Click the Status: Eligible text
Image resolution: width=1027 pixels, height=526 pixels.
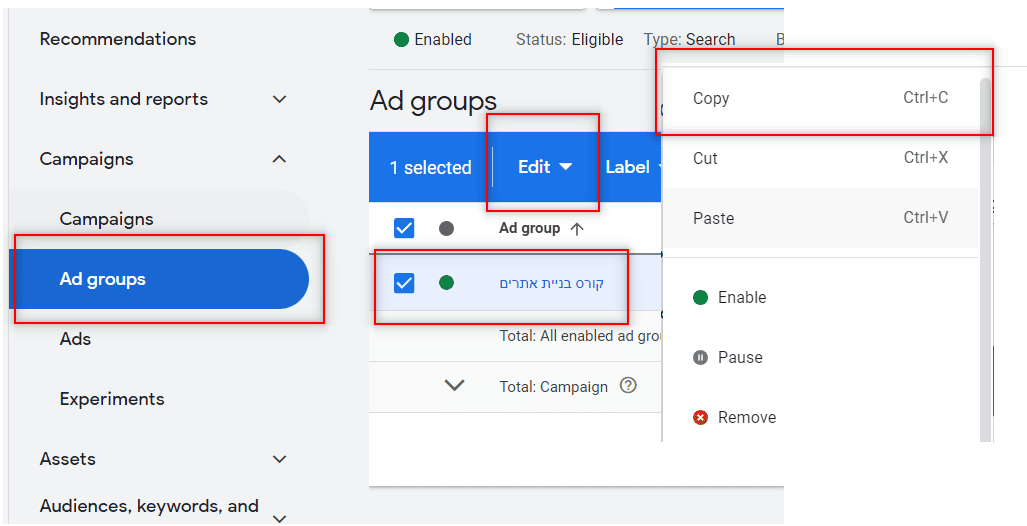(569, 40)
